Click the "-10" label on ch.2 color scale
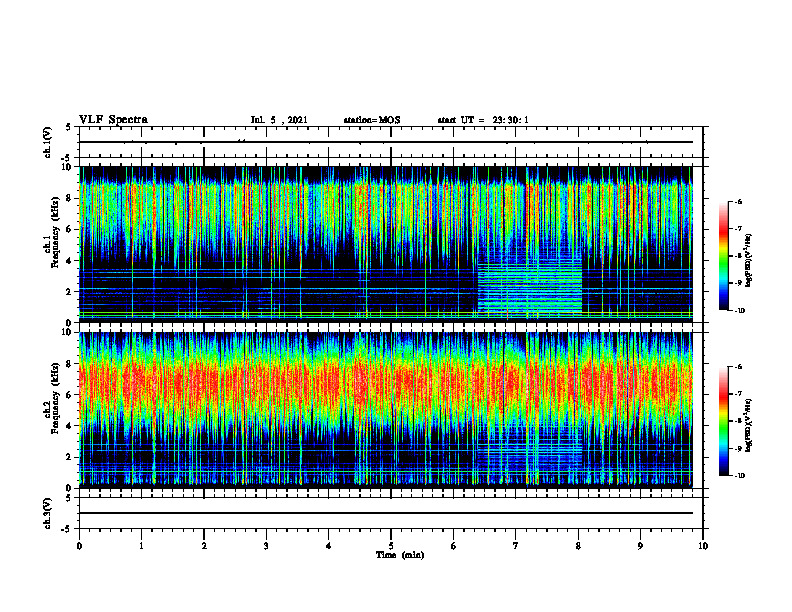 point(740,476)
